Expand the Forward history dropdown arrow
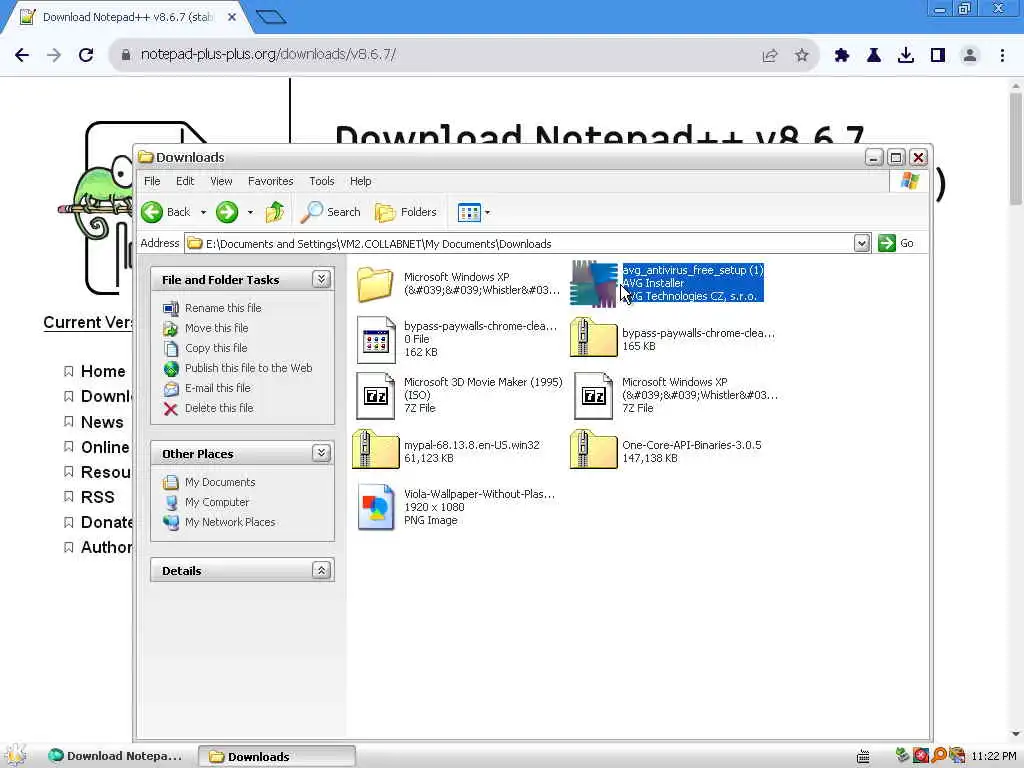The height and width of the screenshot is (768, 1024). click(x=250, y=212)
